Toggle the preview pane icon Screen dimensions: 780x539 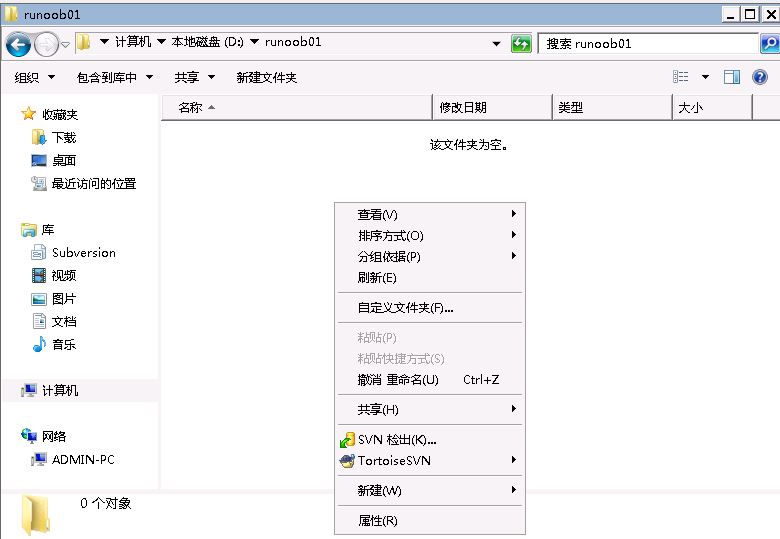tap(732, 77)
